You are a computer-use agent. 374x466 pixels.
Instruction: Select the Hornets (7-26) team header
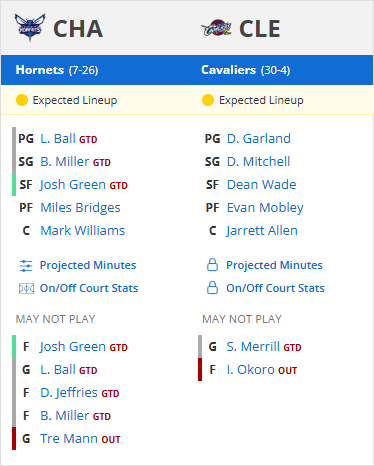[x=57, y=70]
